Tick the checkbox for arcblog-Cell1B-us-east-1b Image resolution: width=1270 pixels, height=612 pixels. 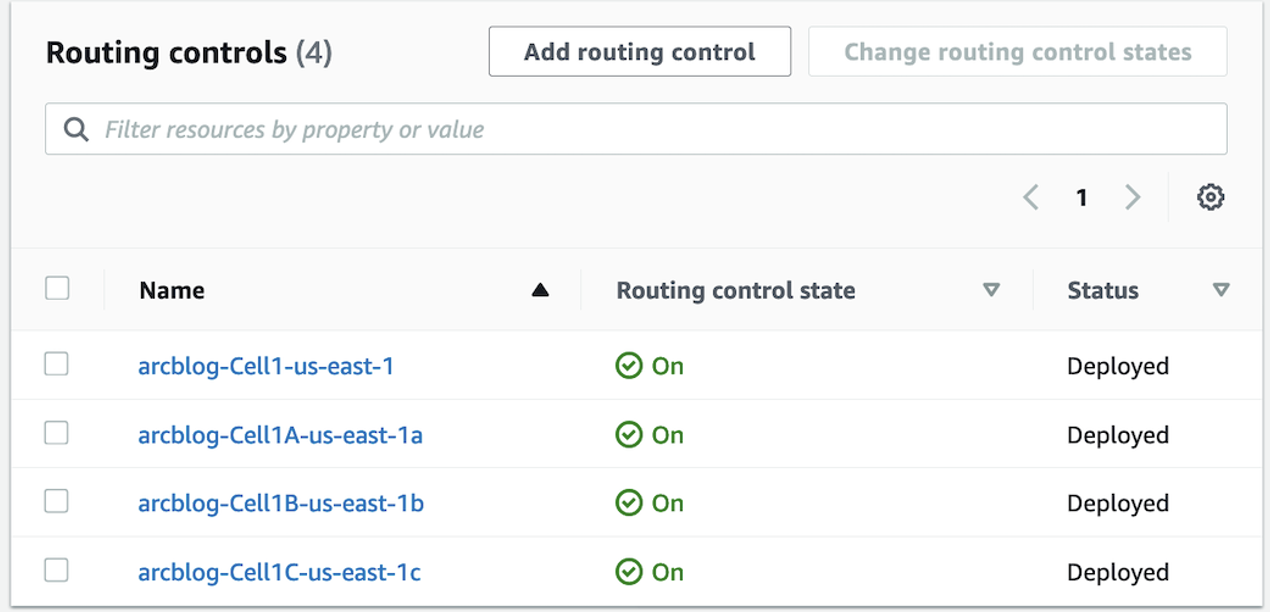click(57, 501)
